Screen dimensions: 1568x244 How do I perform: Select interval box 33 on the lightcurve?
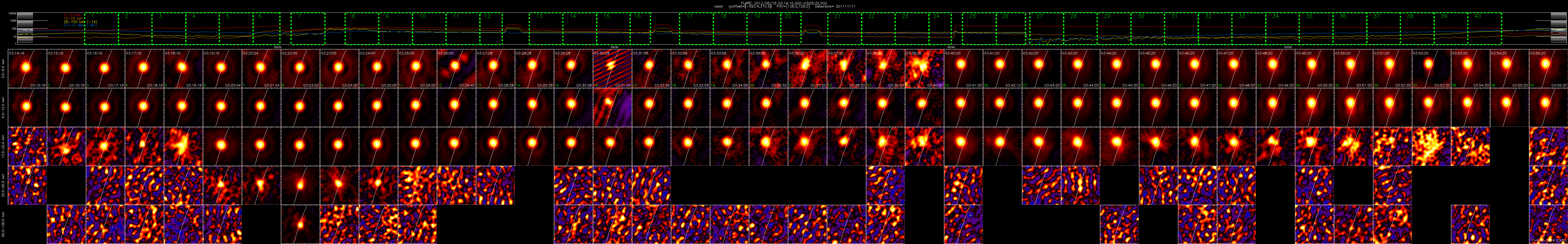pyautogui.click(x=1248, y=29)
